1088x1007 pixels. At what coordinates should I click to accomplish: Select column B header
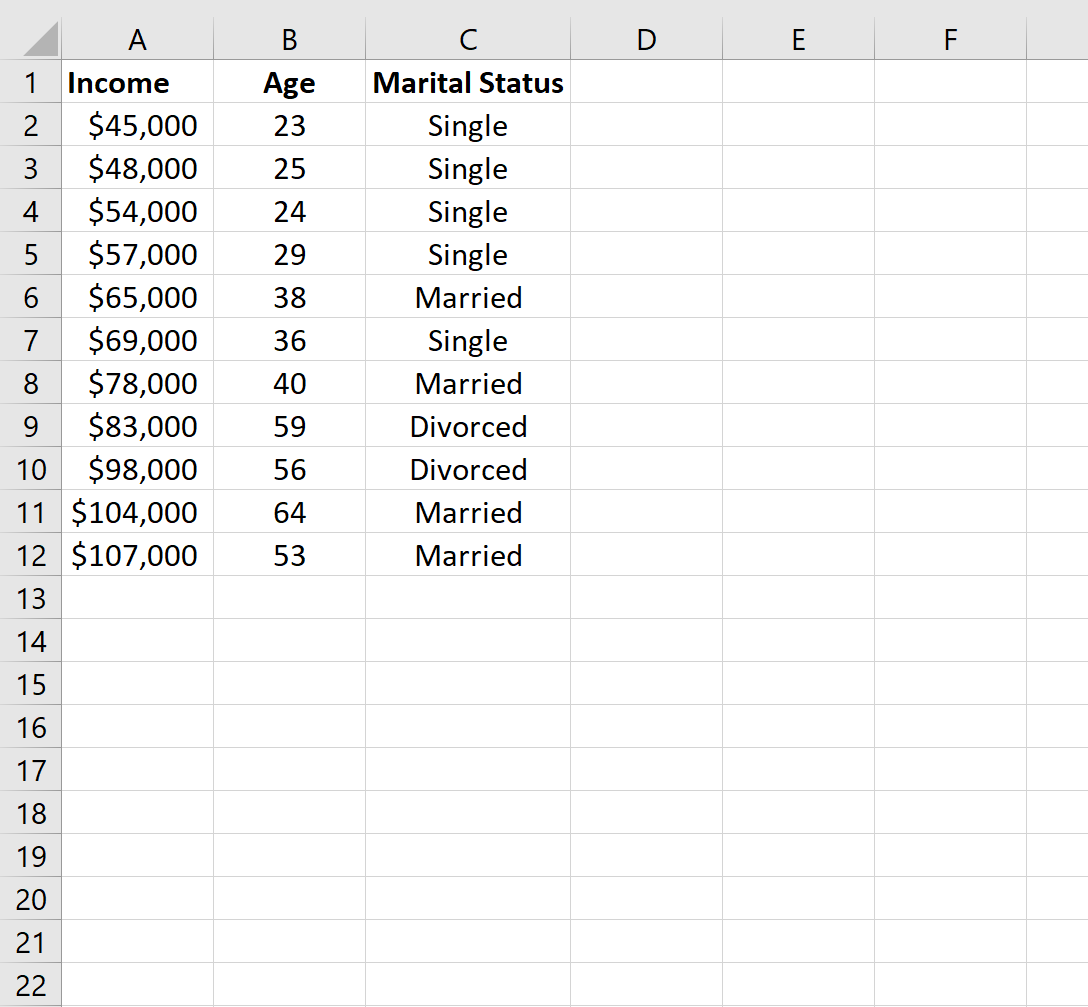289,40
